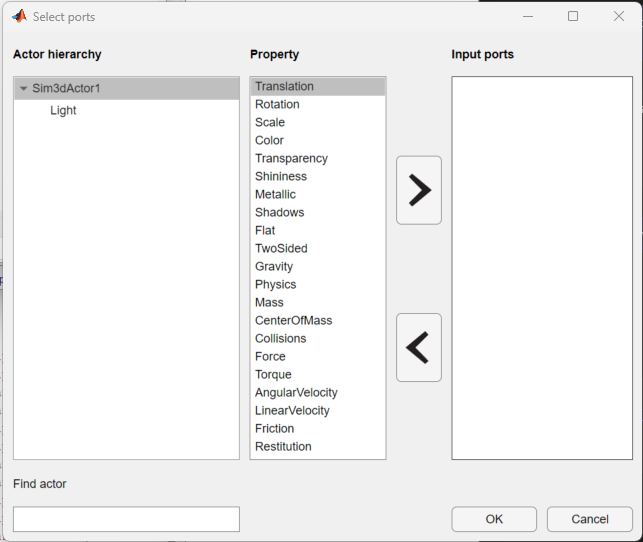
Task: Select the Color property
Action: pos(318,141)
